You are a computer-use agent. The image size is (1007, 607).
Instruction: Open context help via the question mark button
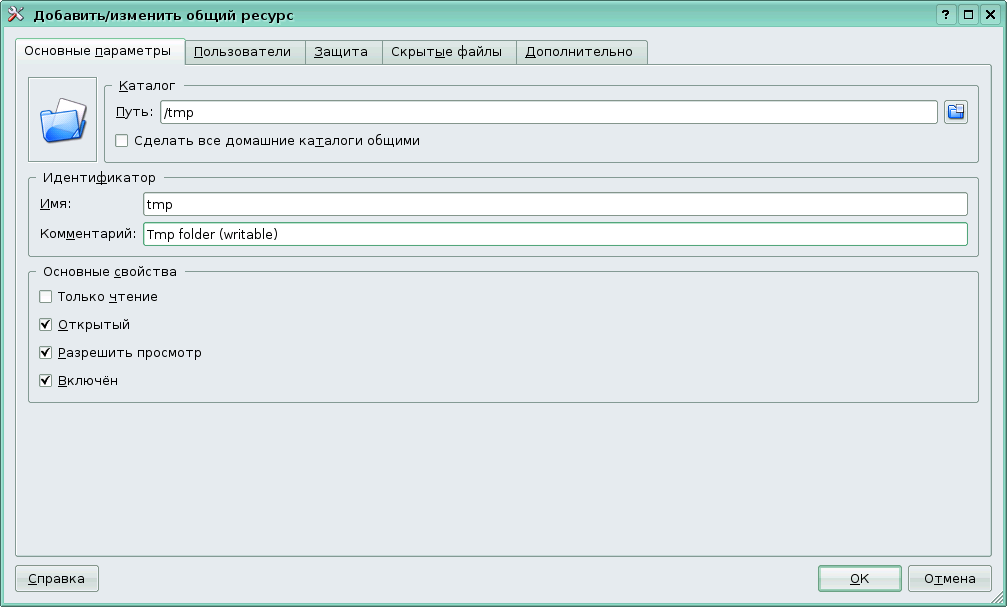946,14
